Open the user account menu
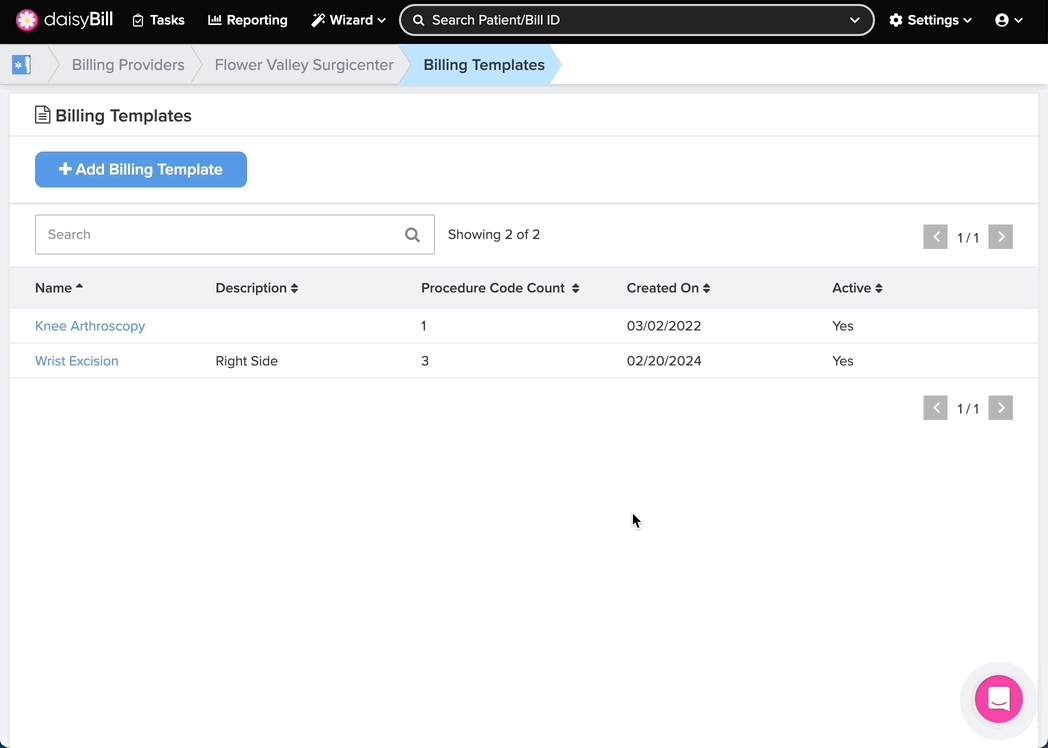 click(1008, 20)
